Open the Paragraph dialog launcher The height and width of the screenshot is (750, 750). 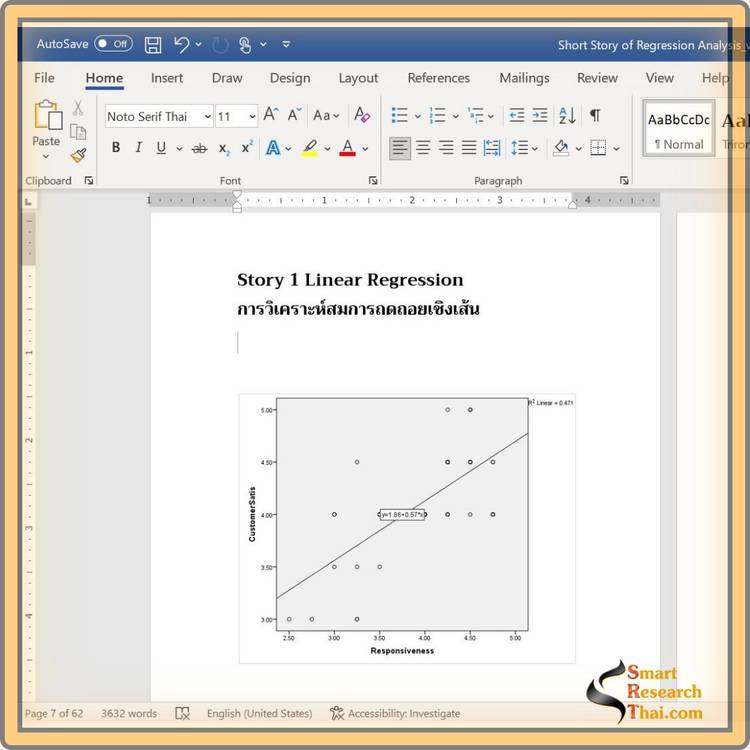(624, 180)
